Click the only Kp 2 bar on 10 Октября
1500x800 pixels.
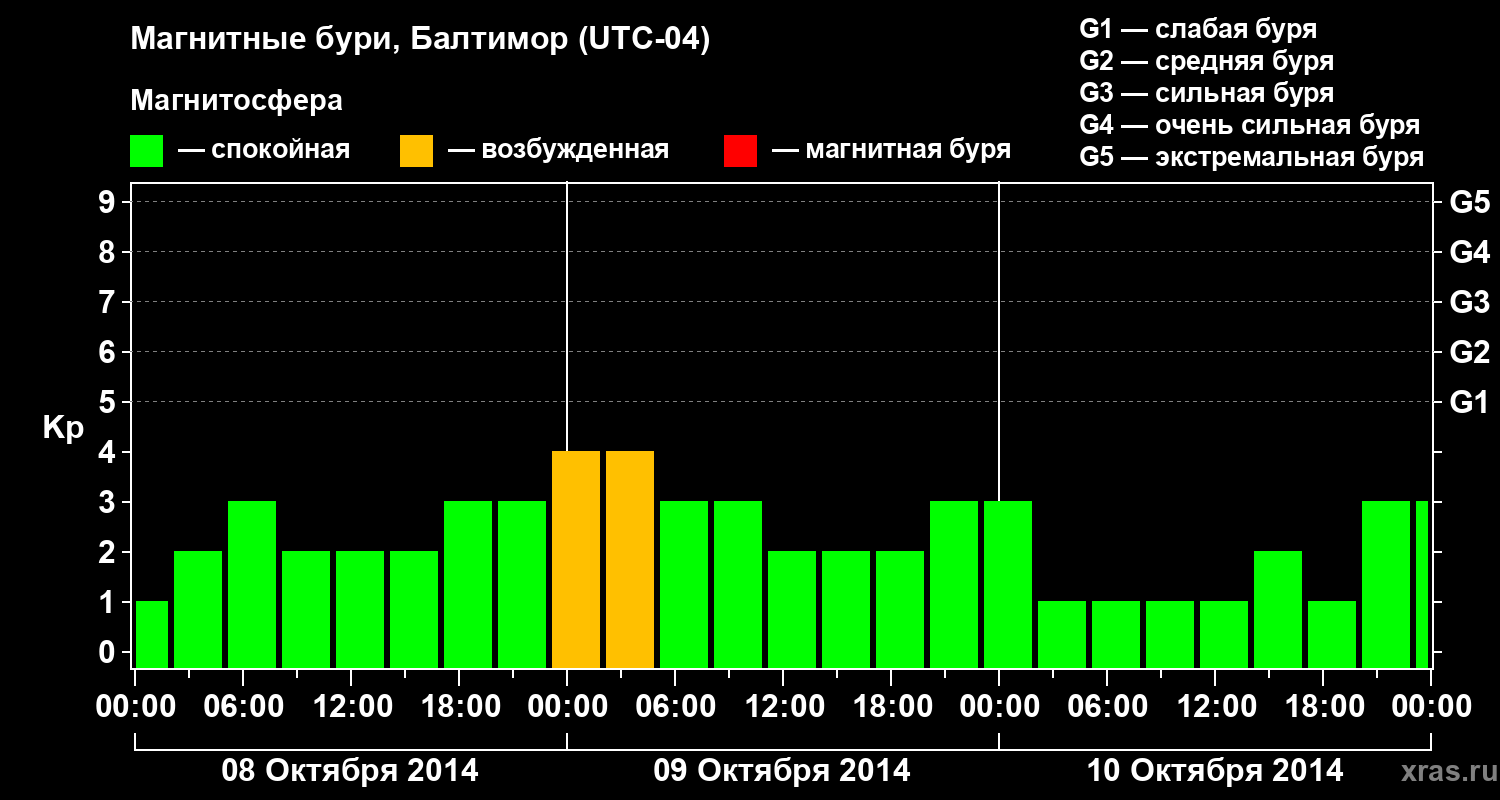pyautogui.click(x=1278, y=610)
